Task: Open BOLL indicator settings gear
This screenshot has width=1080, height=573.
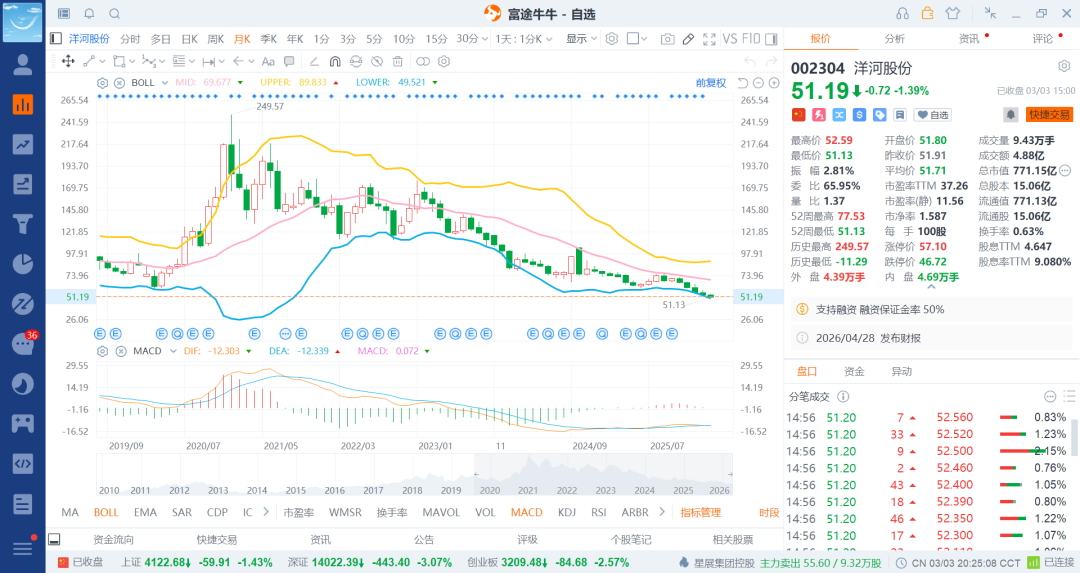Action: [102, 82]
